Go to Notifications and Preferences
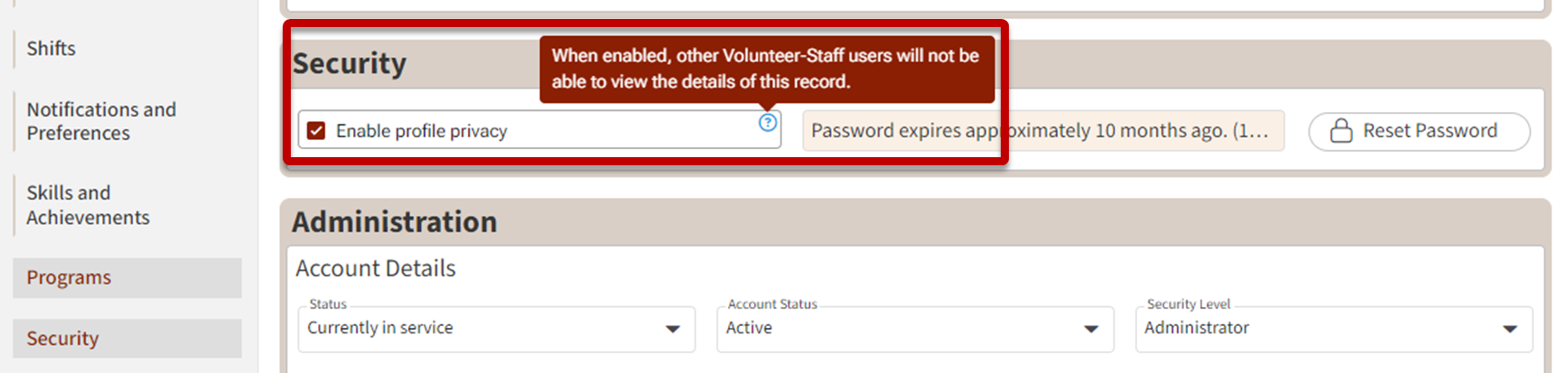The height and width of the screenshot is (373, 1568). (x=101, y=121)
